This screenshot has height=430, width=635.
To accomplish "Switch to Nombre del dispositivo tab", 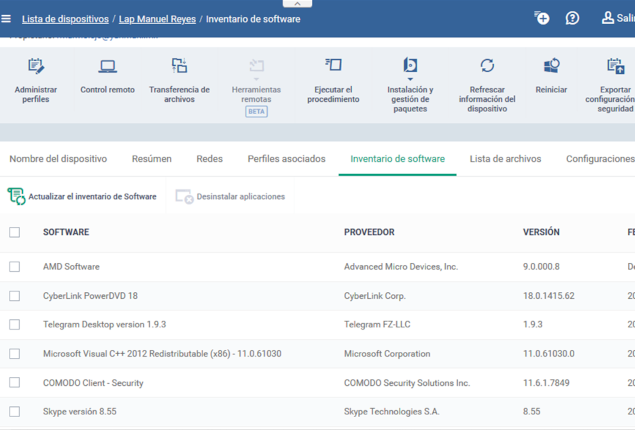I will [x=58, y=159].
